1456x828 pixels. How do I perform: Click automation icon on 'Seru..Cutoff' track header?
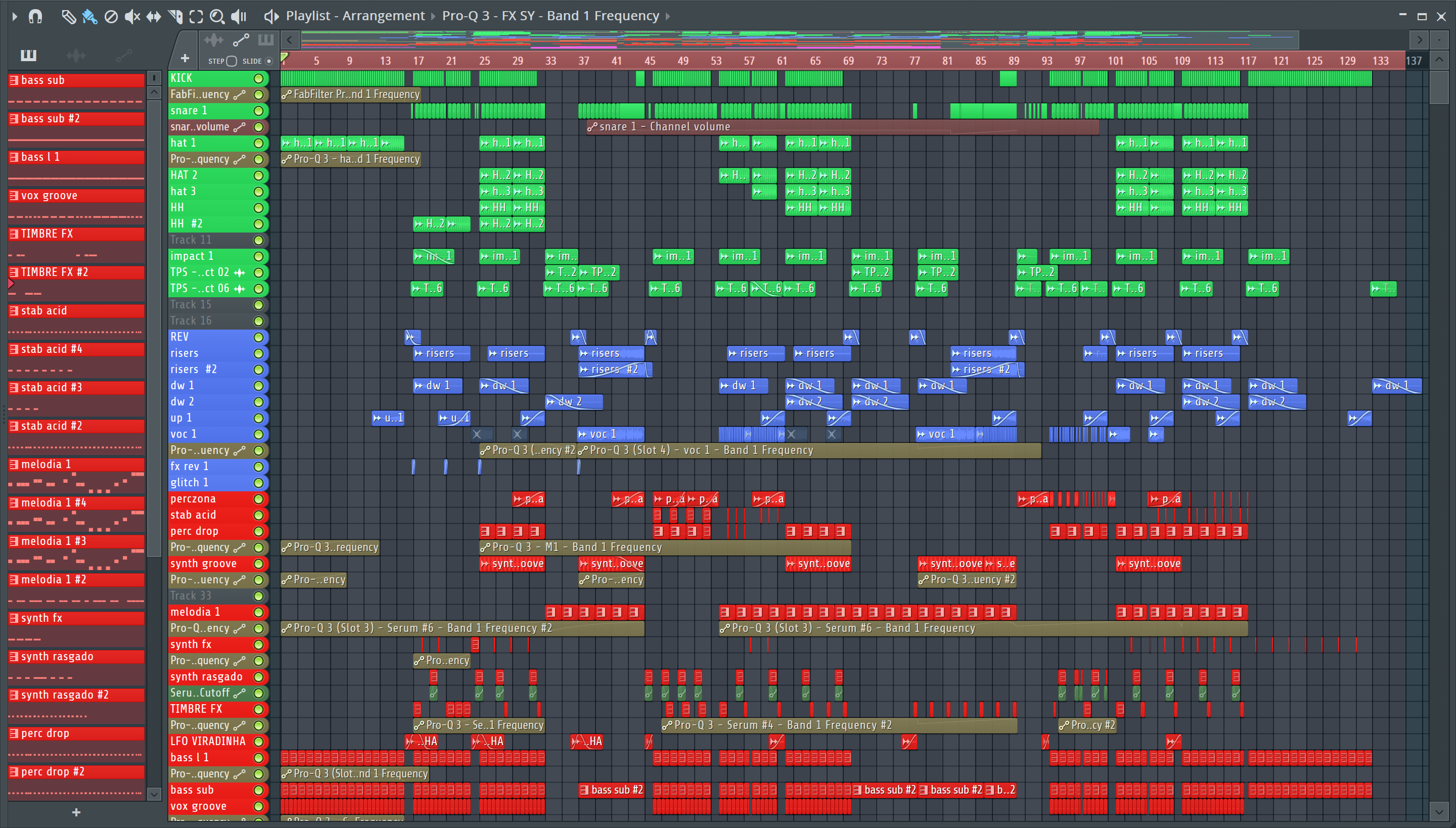coord(240,693)
